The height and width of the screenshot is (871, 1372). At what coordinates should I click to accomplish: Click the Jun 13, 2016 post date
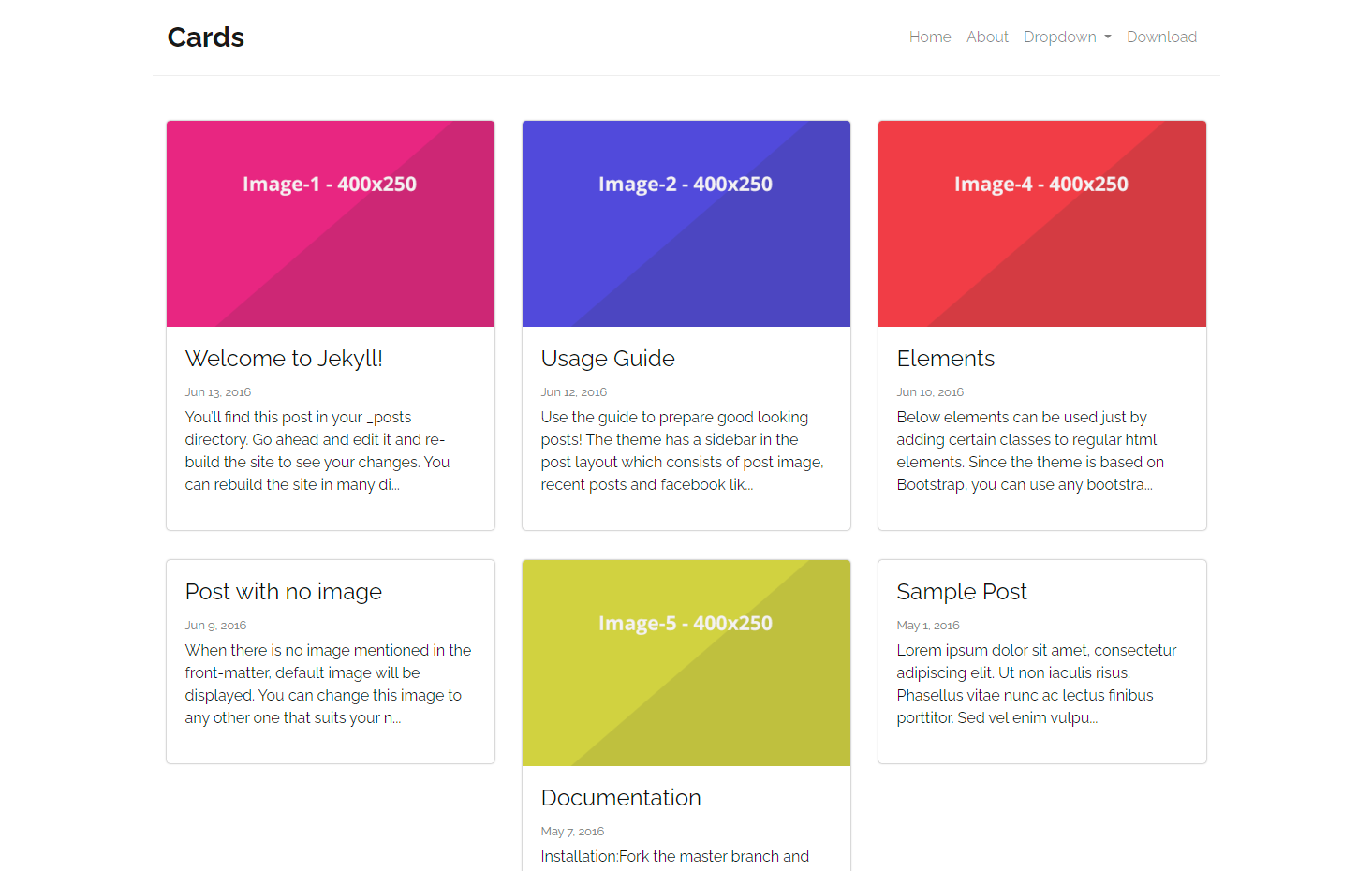[x=218, y=392]
